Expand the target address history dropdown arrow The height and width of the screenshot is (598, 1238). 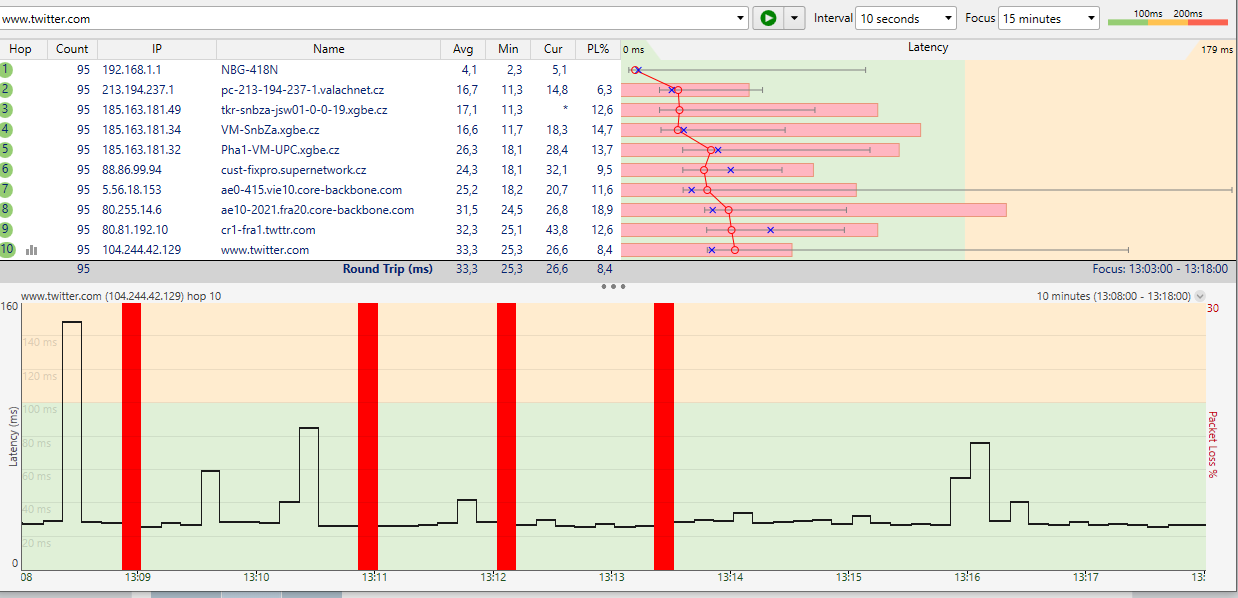point(740,18)
